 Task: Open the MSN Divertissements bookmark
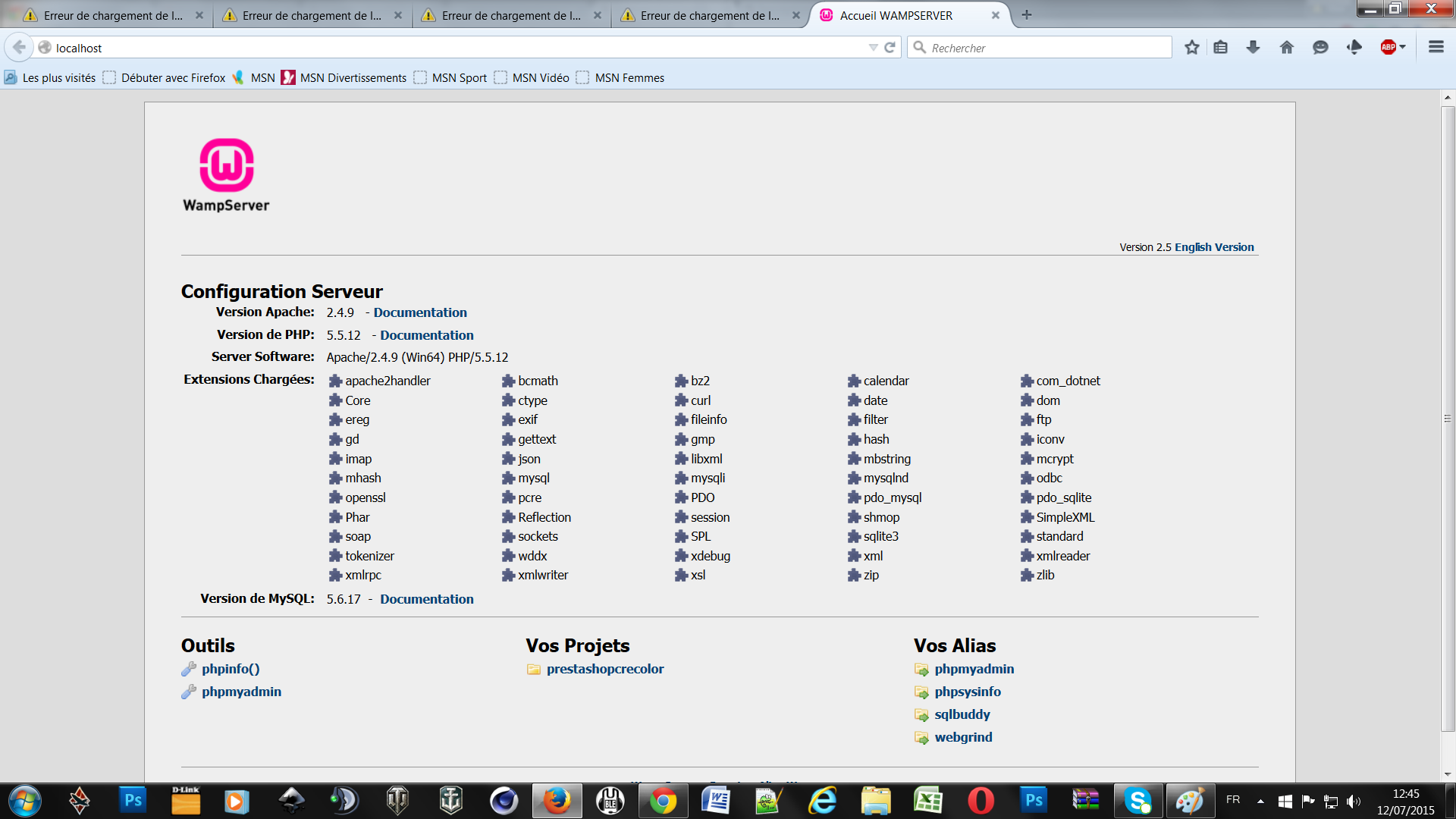[x=344, y=77]
